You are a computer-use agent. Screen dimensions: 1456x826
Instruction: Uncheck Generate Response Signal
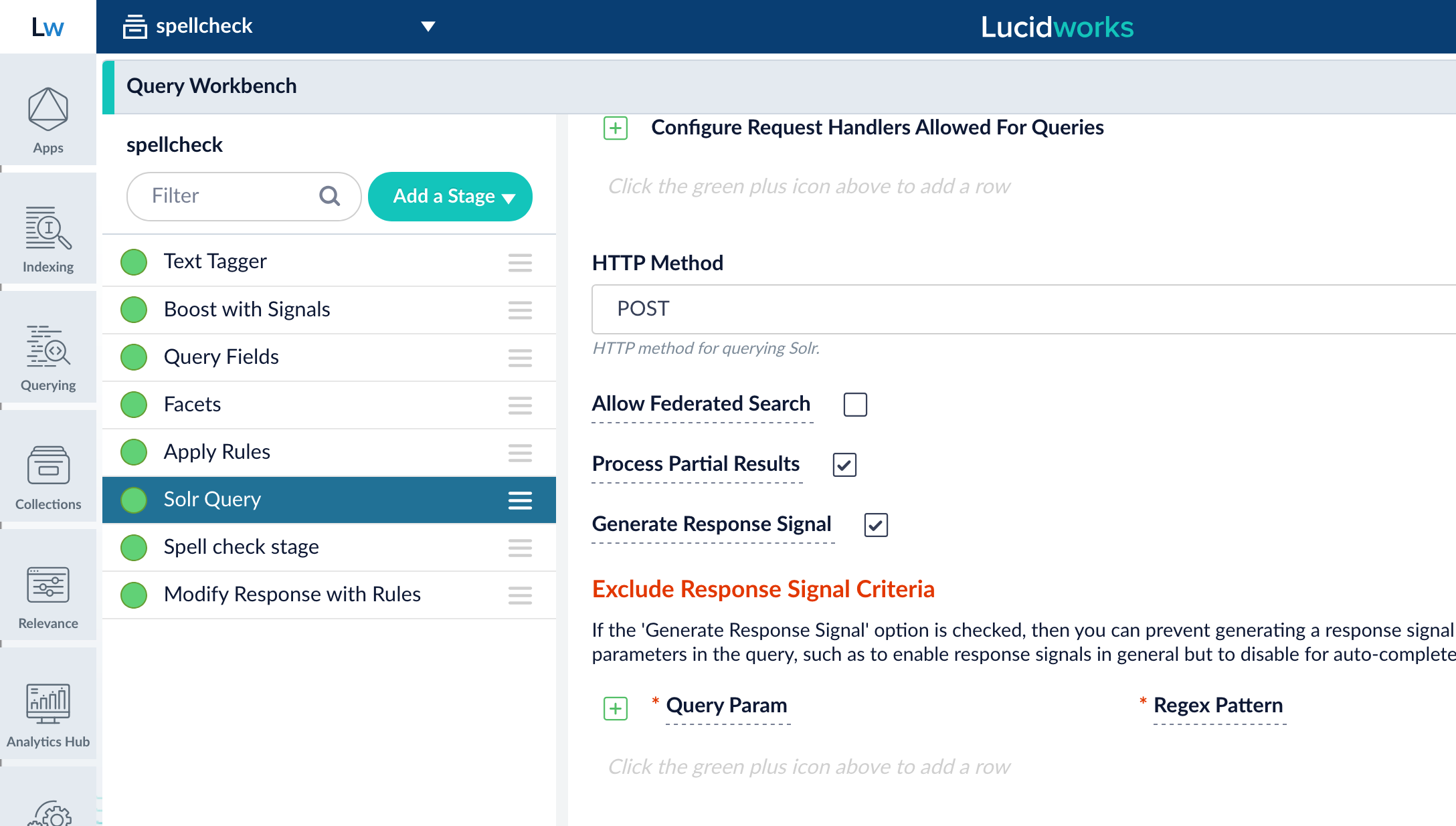tap(876, 525)
